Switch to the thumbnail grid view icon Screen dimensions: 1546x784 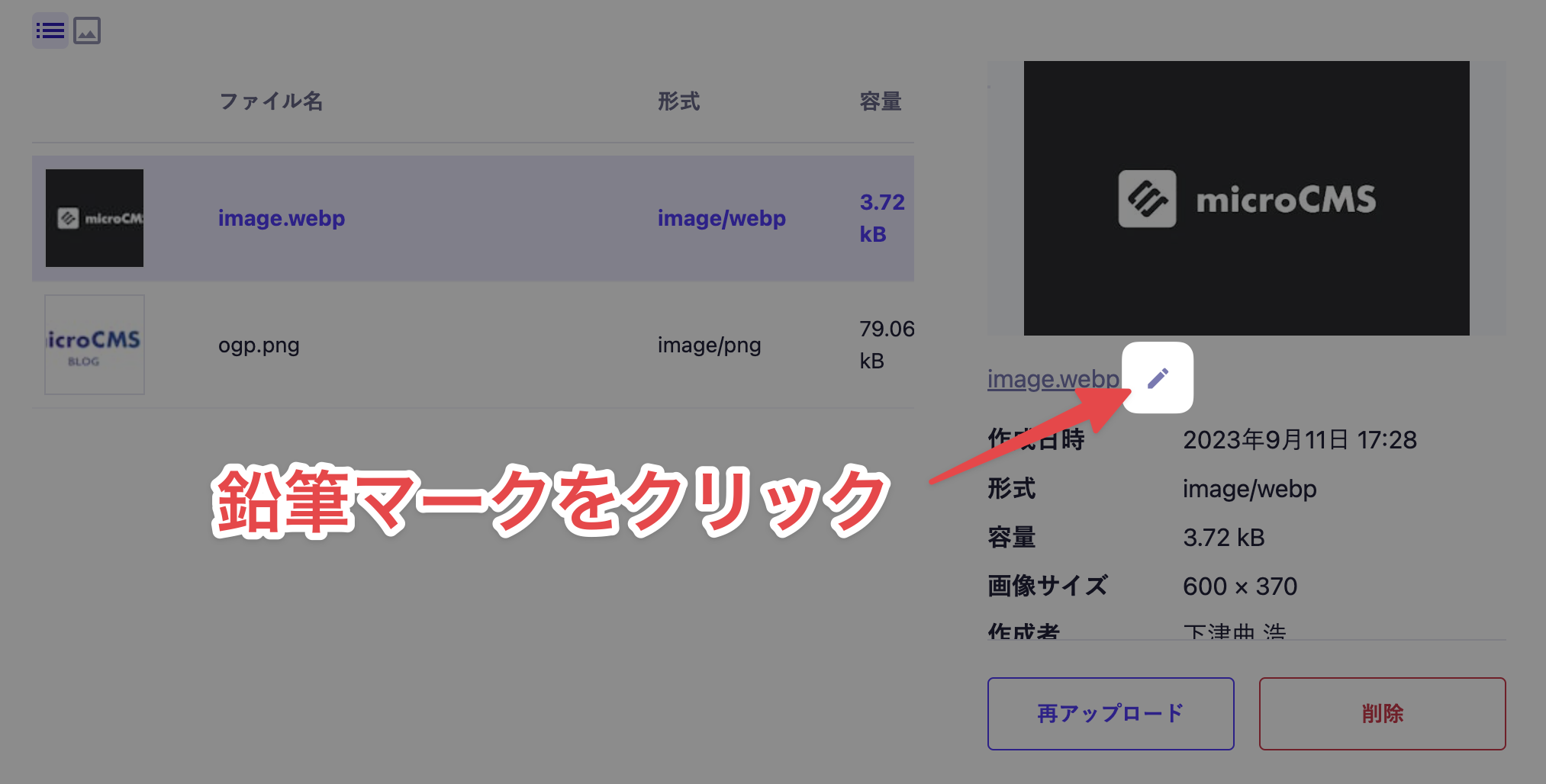87,31
